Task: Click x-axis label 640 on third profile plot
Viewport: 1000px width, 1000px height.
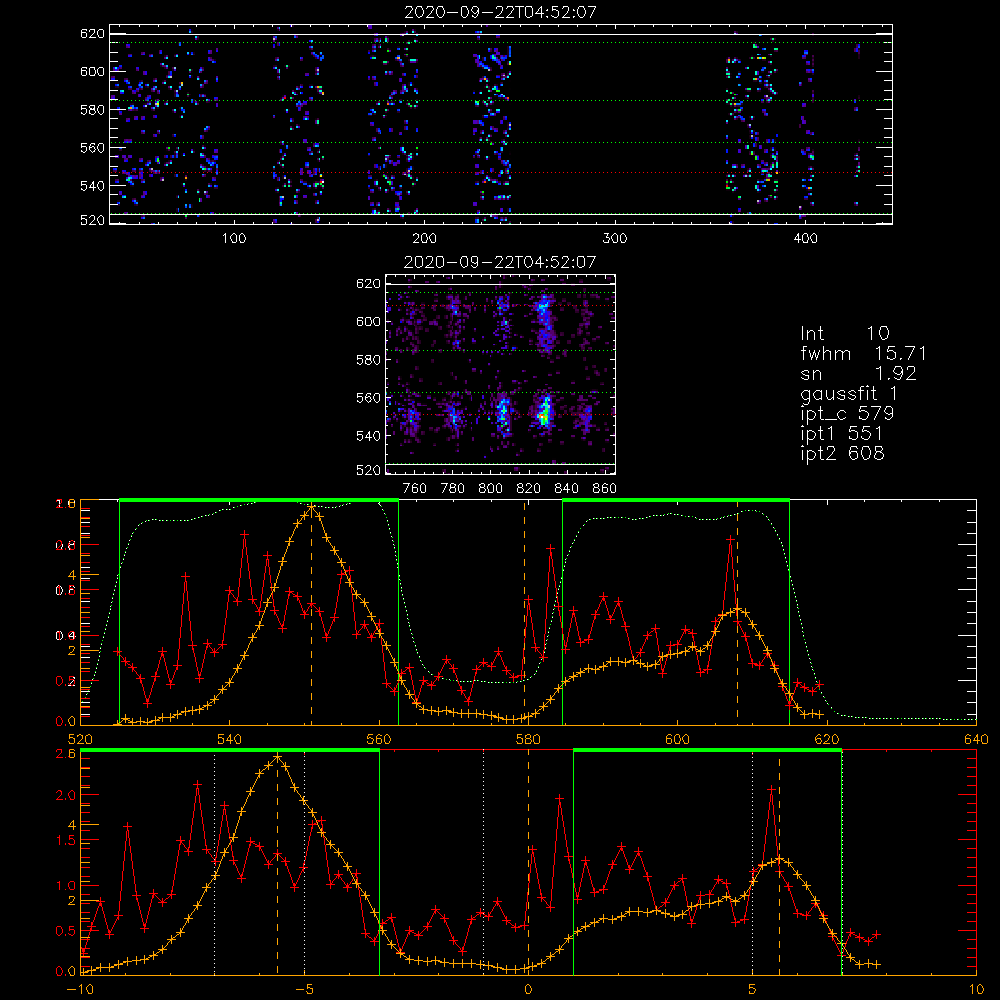Action: [x=976, y=739]
